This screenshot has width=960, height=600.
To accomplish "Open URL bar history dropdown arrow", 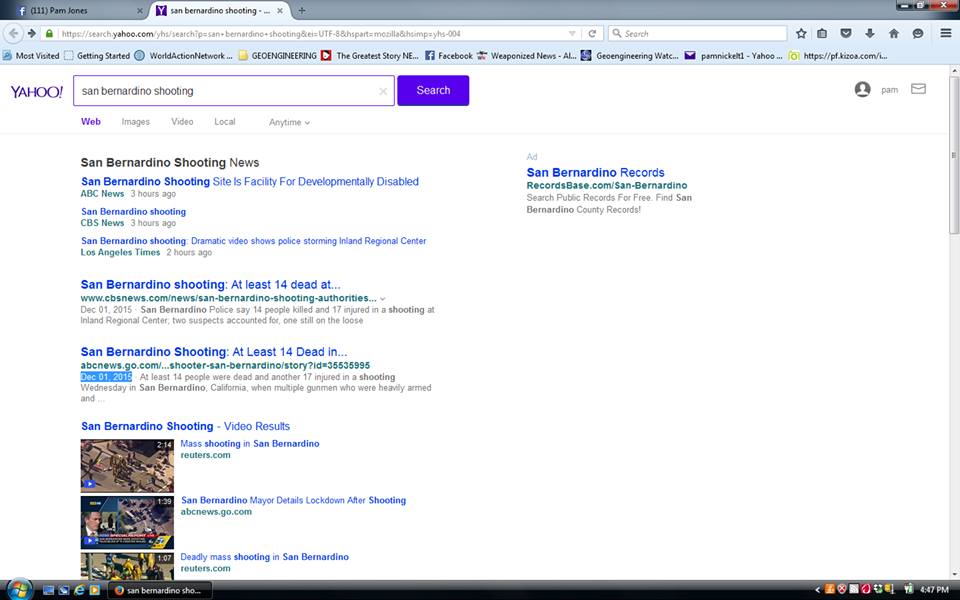I will point(572,34).
